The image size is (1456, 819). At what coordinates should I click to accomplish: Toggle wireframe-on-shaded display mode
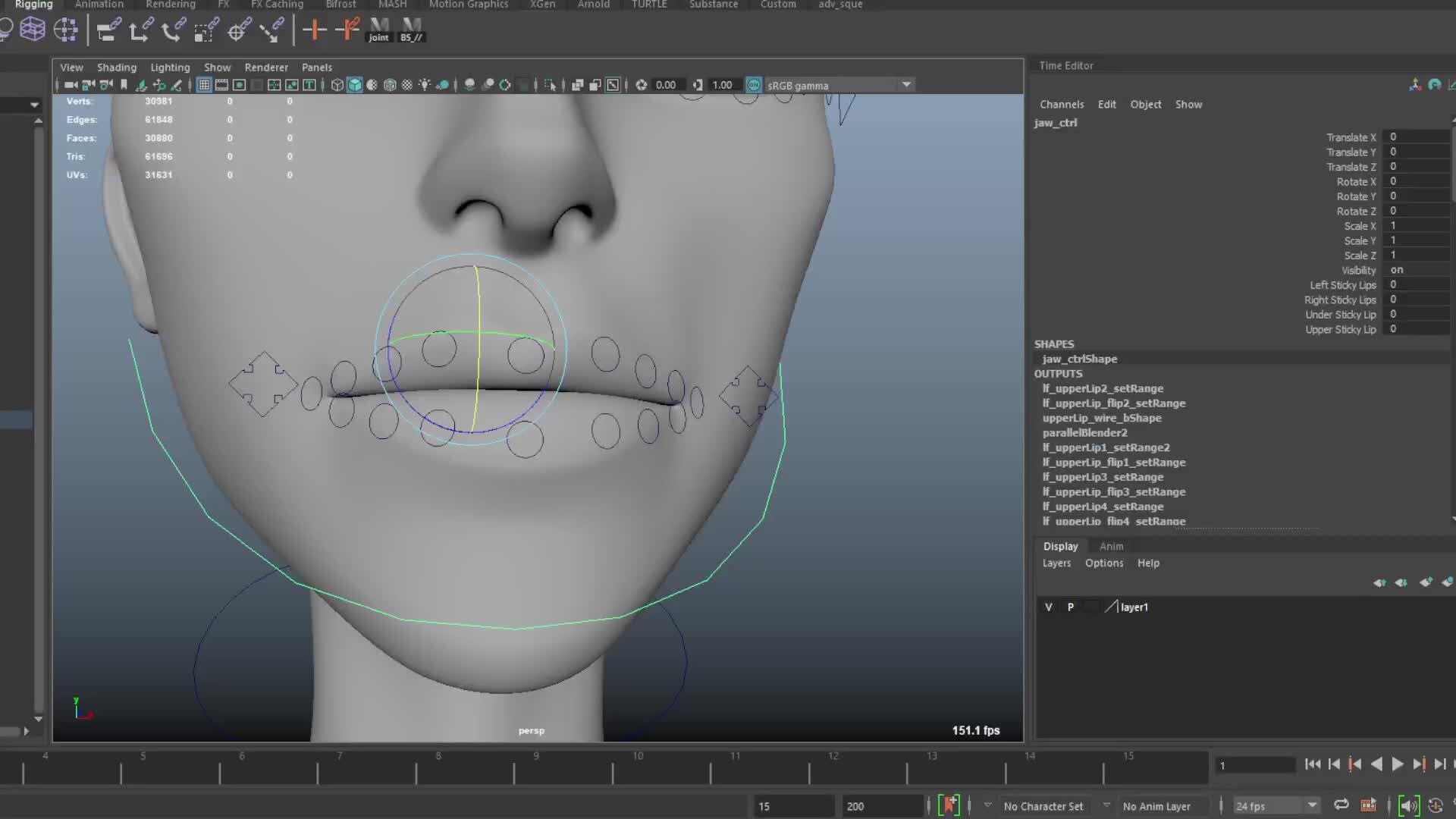(x=389, y=85)
